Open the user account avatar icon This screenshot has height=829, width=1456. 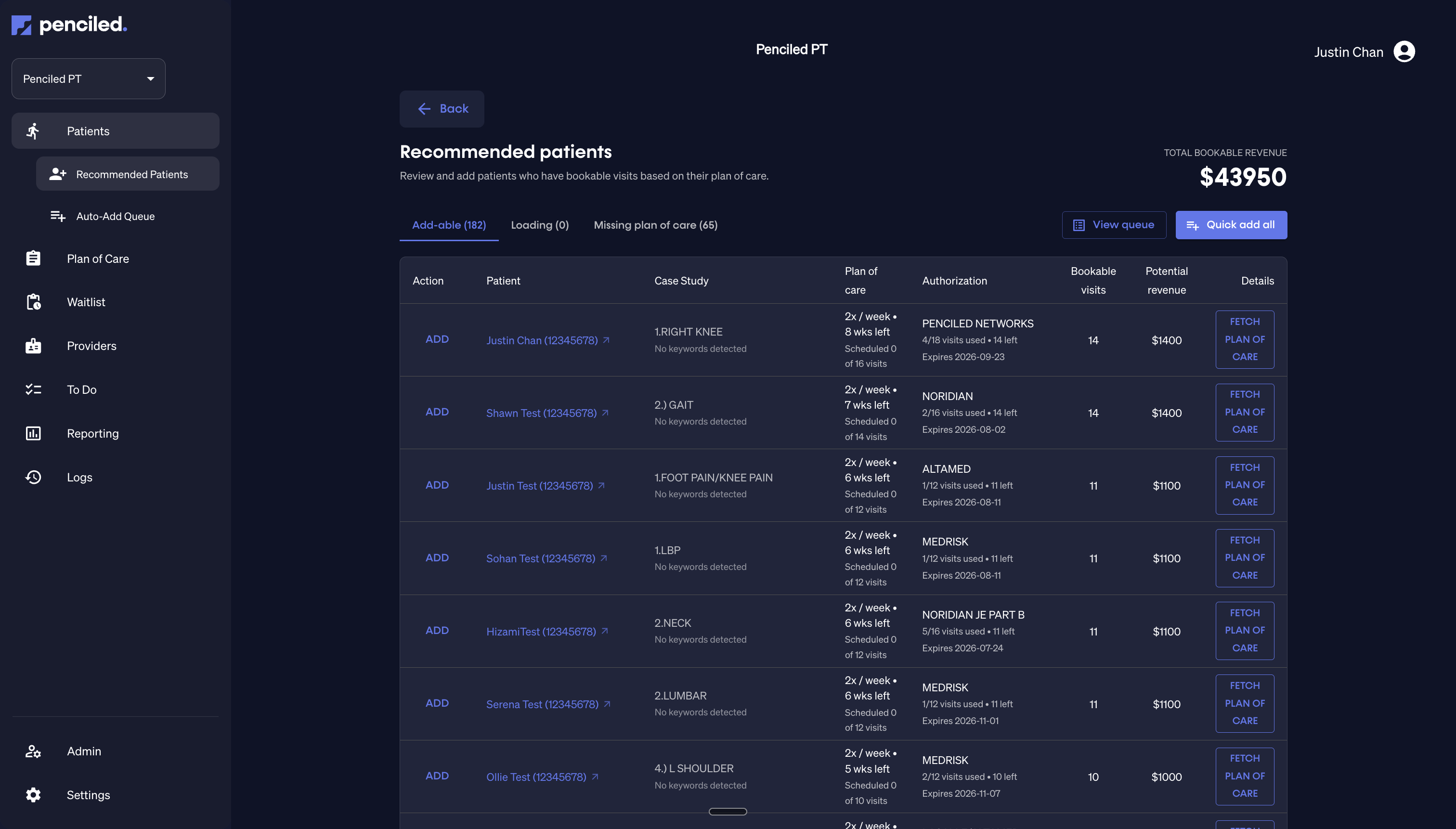coord(1404,52)
